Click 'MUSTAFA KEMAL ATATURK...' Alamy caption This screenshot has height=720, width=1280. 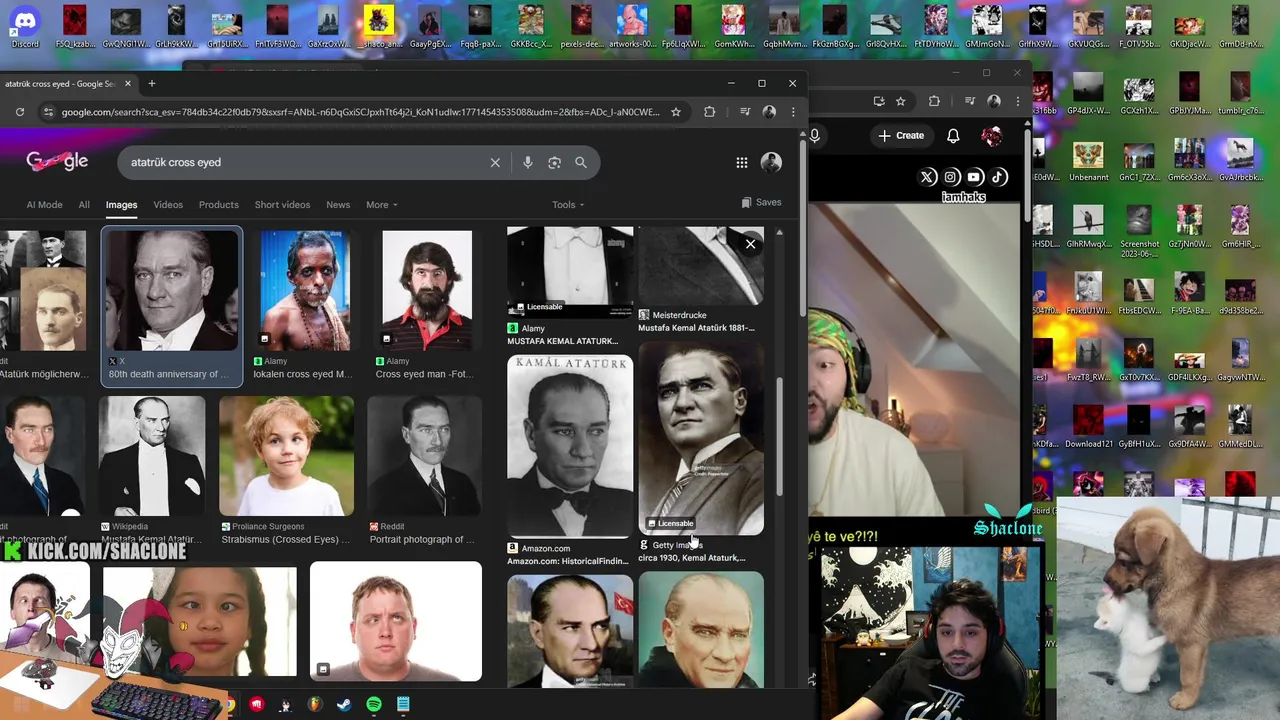point(563,341)
